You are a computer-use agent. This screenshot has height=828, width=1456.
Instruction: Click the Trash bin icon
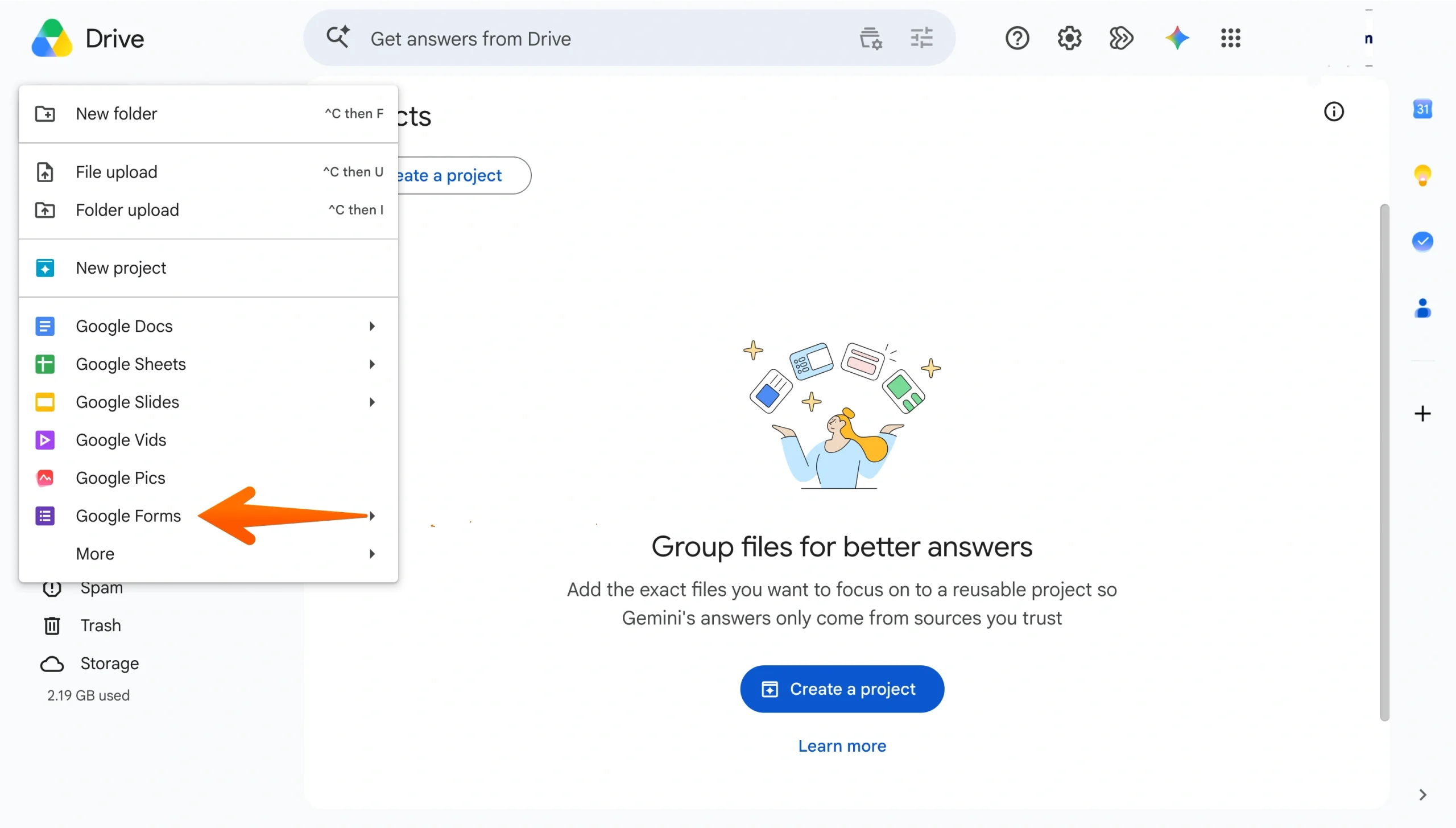[52, 626]
